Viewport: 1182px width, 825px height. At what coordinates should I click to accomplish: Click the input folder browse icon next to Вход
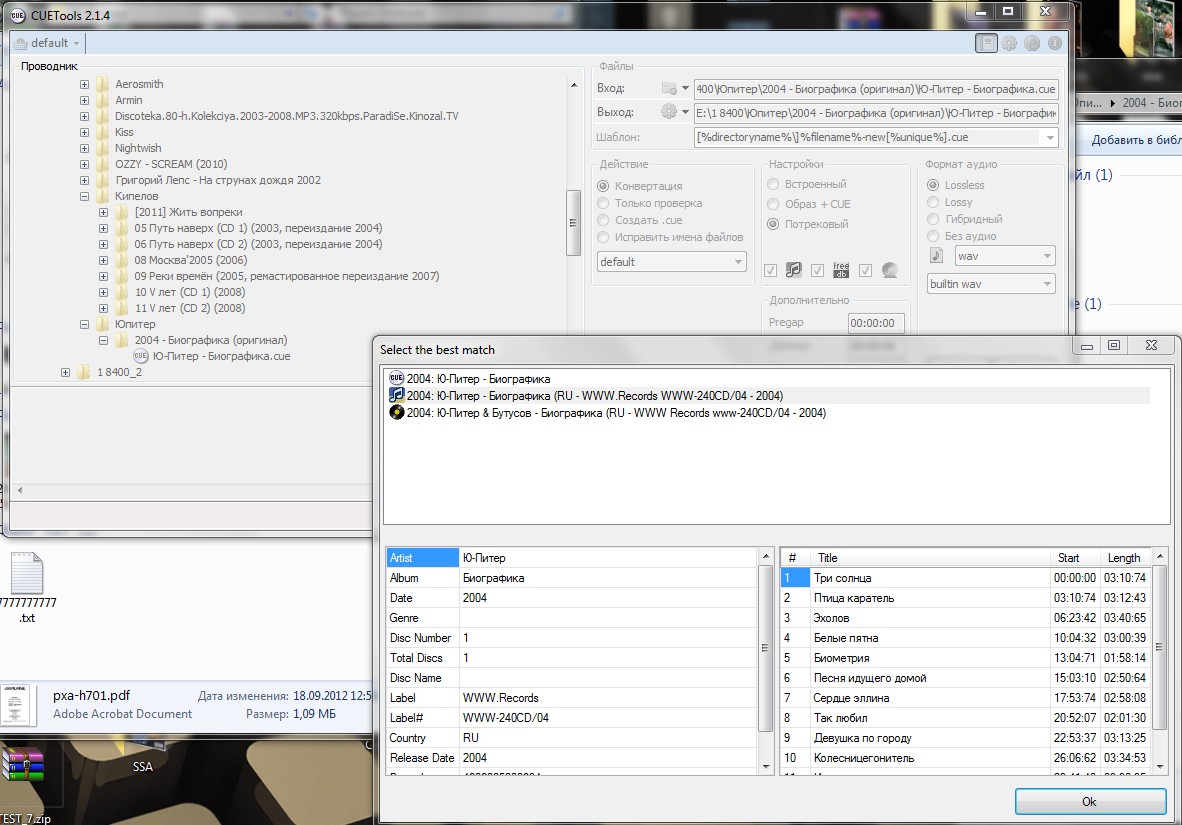pos(669,88)
